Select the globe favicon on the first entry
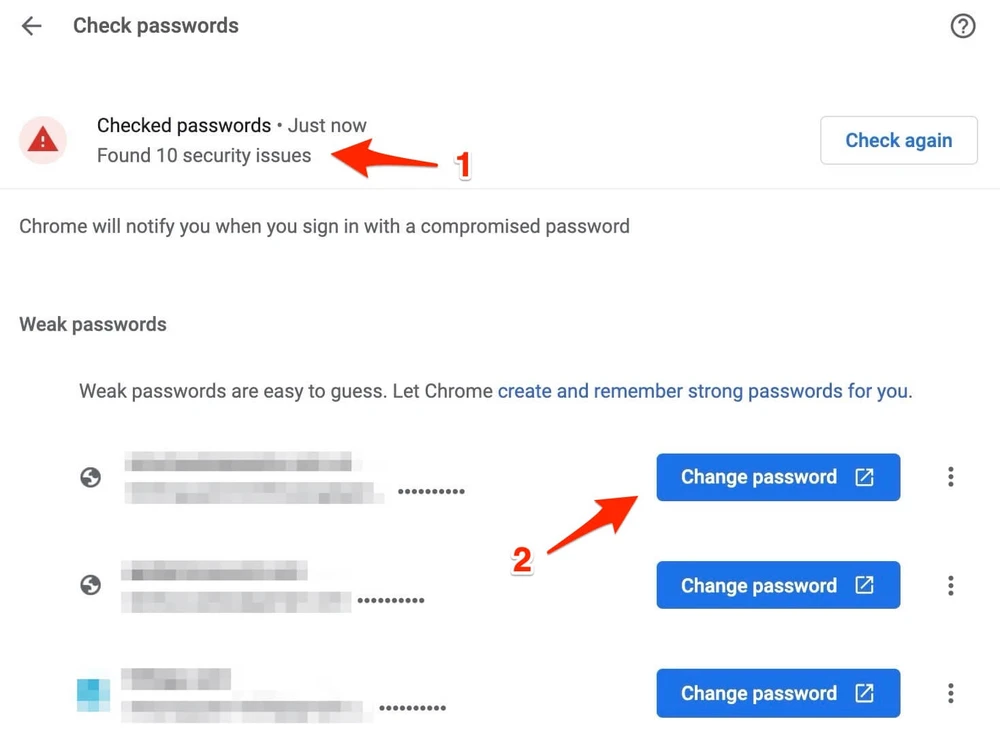The width and height of the screenshot is (1000, 745). (91, 478)
